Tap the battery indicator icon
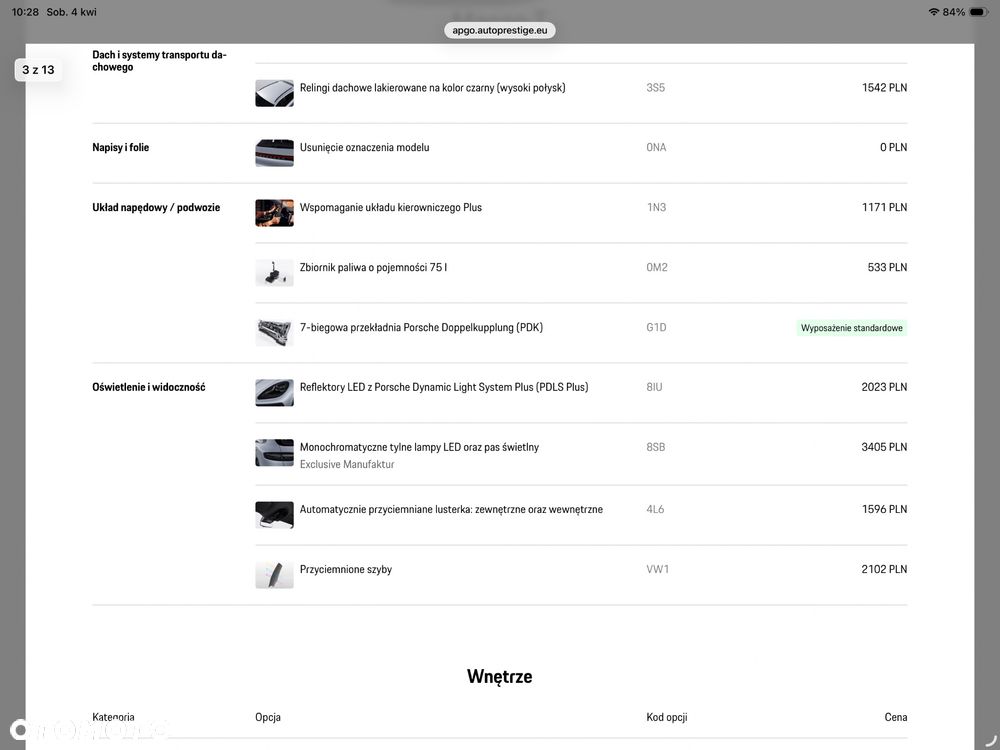Viewport: 1000px width, 750px height. 979,11
